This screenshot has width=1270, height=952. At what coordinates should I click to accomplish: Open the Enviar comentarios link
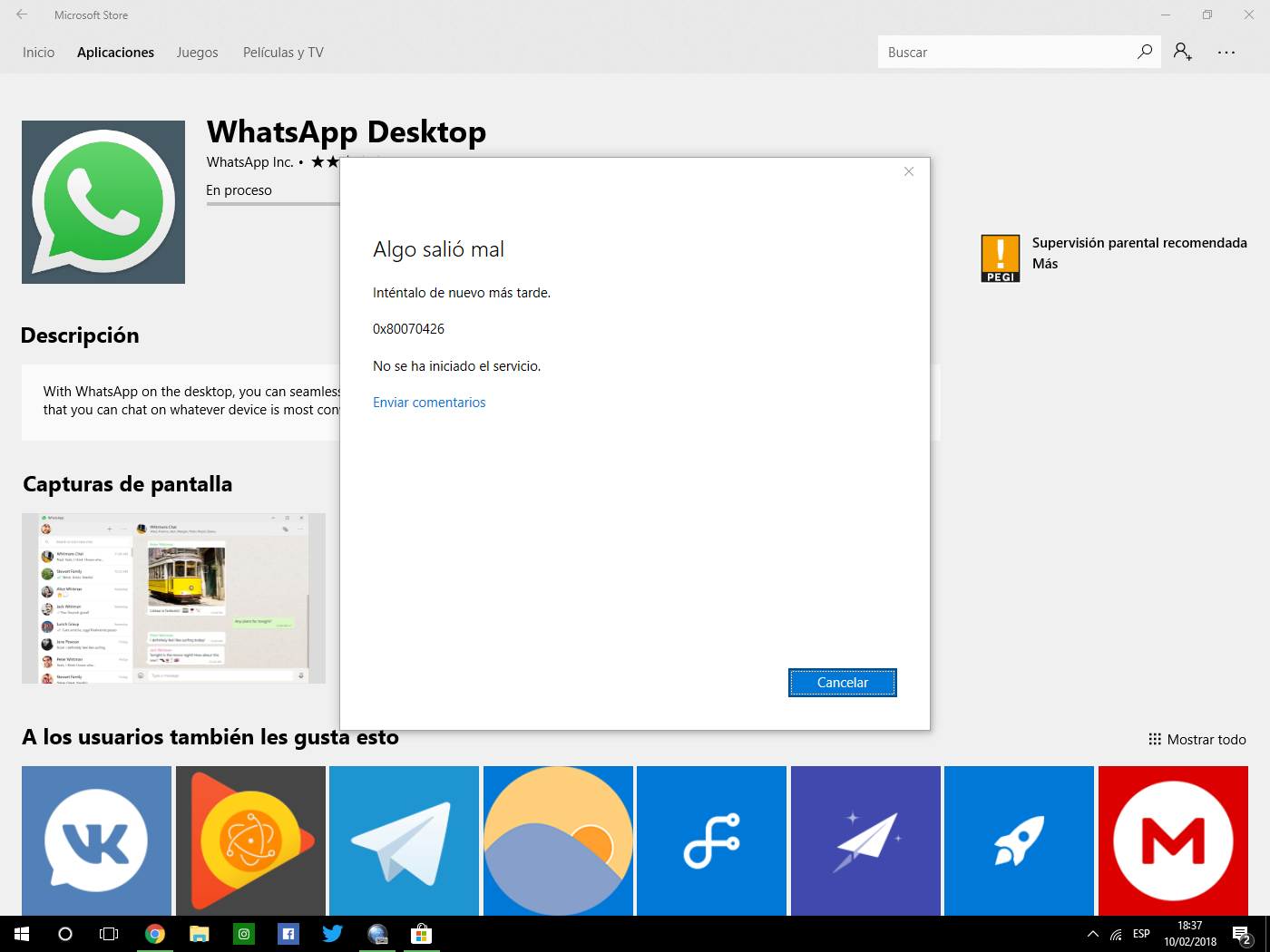pos(429,403)
